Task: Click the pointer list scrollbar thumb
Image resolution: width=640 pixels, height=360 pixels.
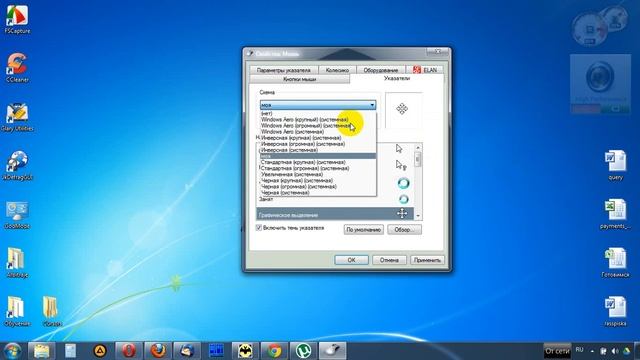Action: tap(418, 159)
